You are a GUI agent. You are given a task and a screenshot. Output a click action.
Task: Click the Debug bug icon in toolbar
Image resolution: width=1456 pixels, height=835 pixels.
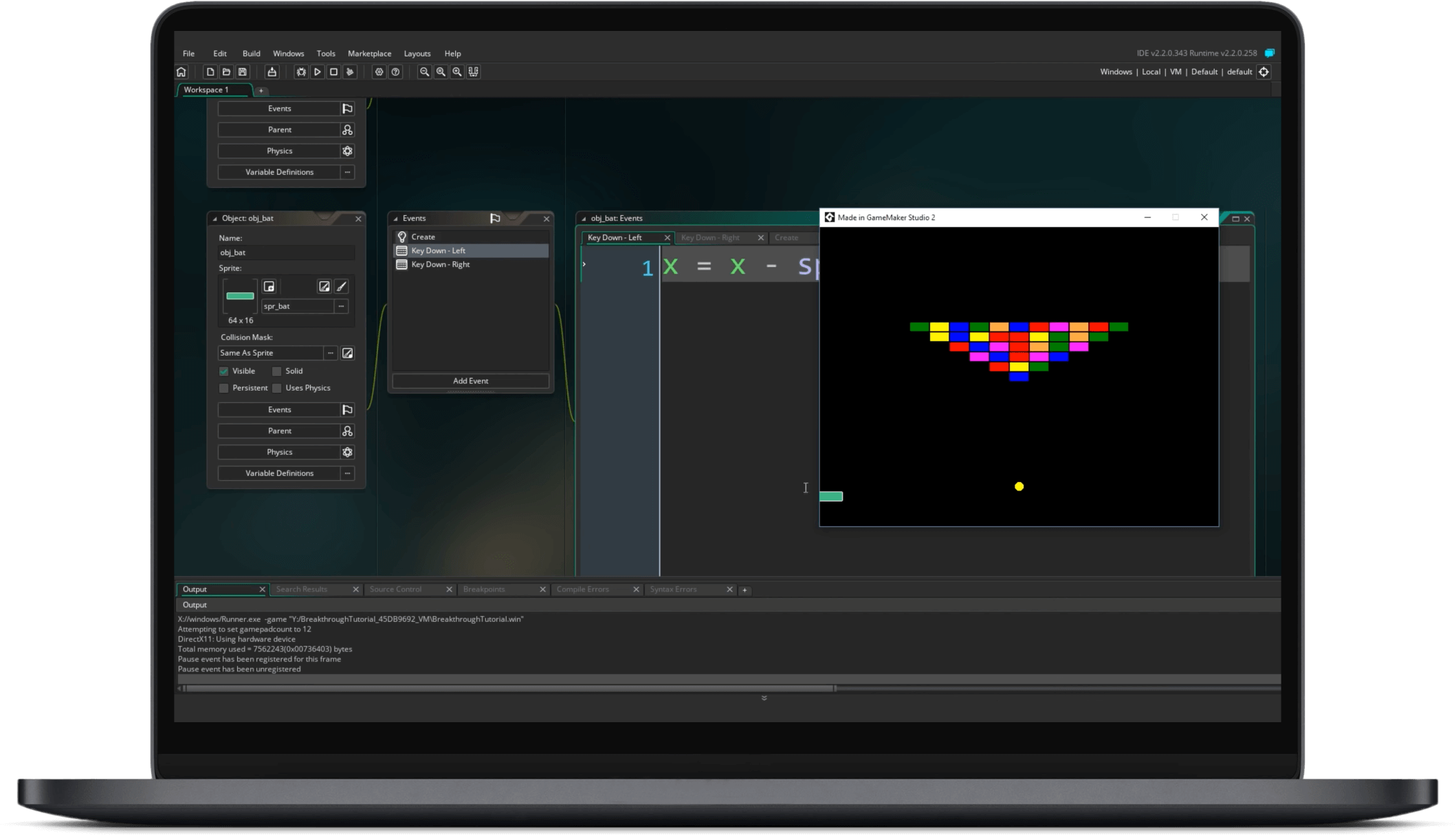[301, 72]
